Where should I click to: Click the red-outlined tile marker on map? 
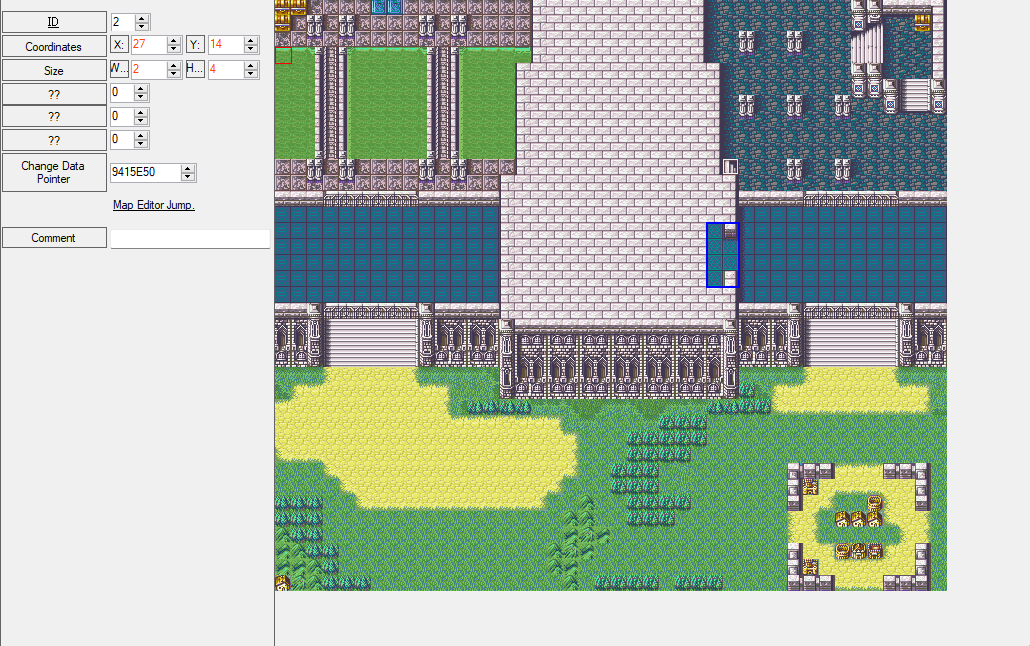click(x=283, y=55)
